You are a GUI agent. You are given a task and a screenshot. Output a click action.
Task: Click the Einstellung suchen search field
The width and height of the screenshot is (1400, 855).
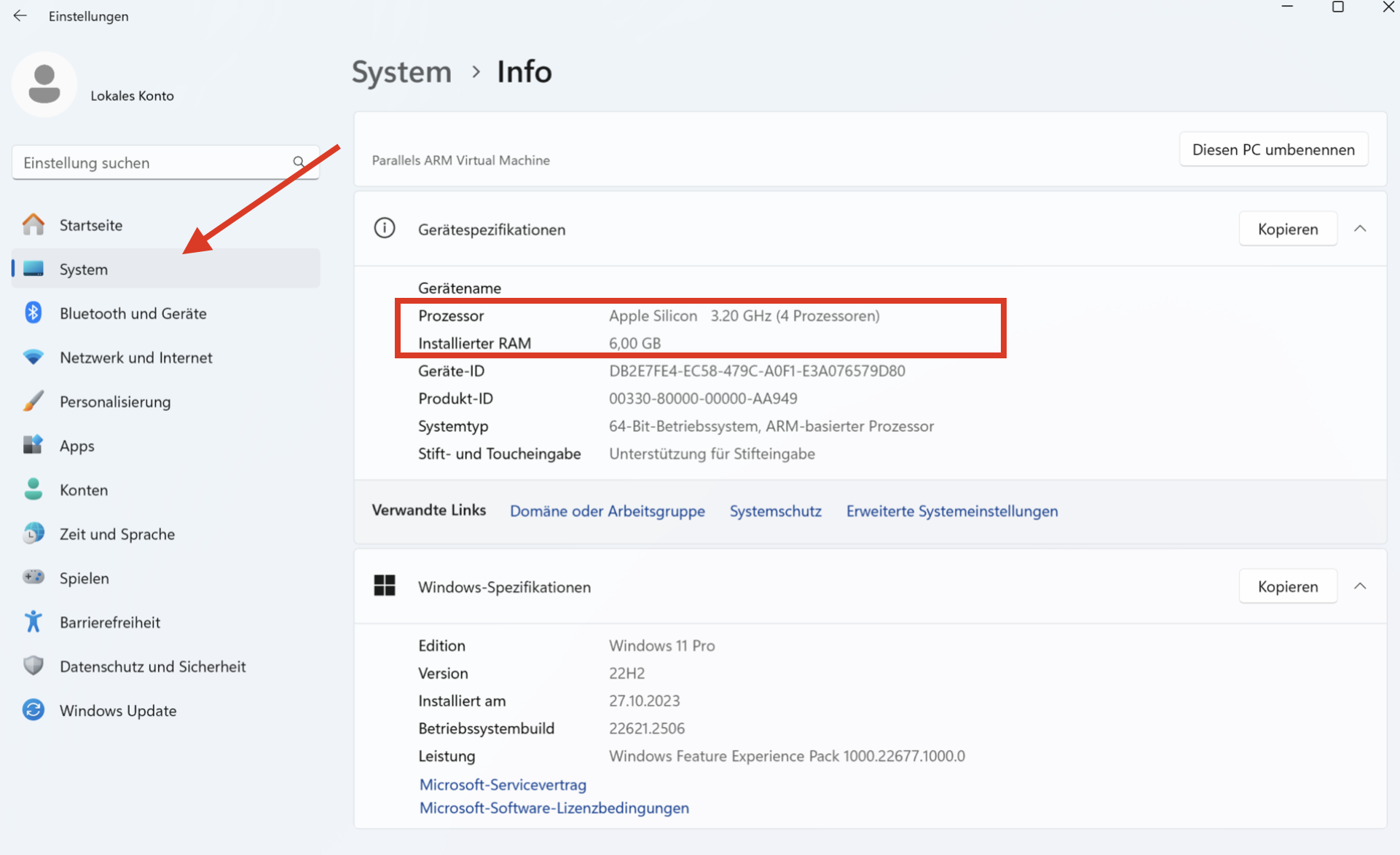click(x=165, y=162)
